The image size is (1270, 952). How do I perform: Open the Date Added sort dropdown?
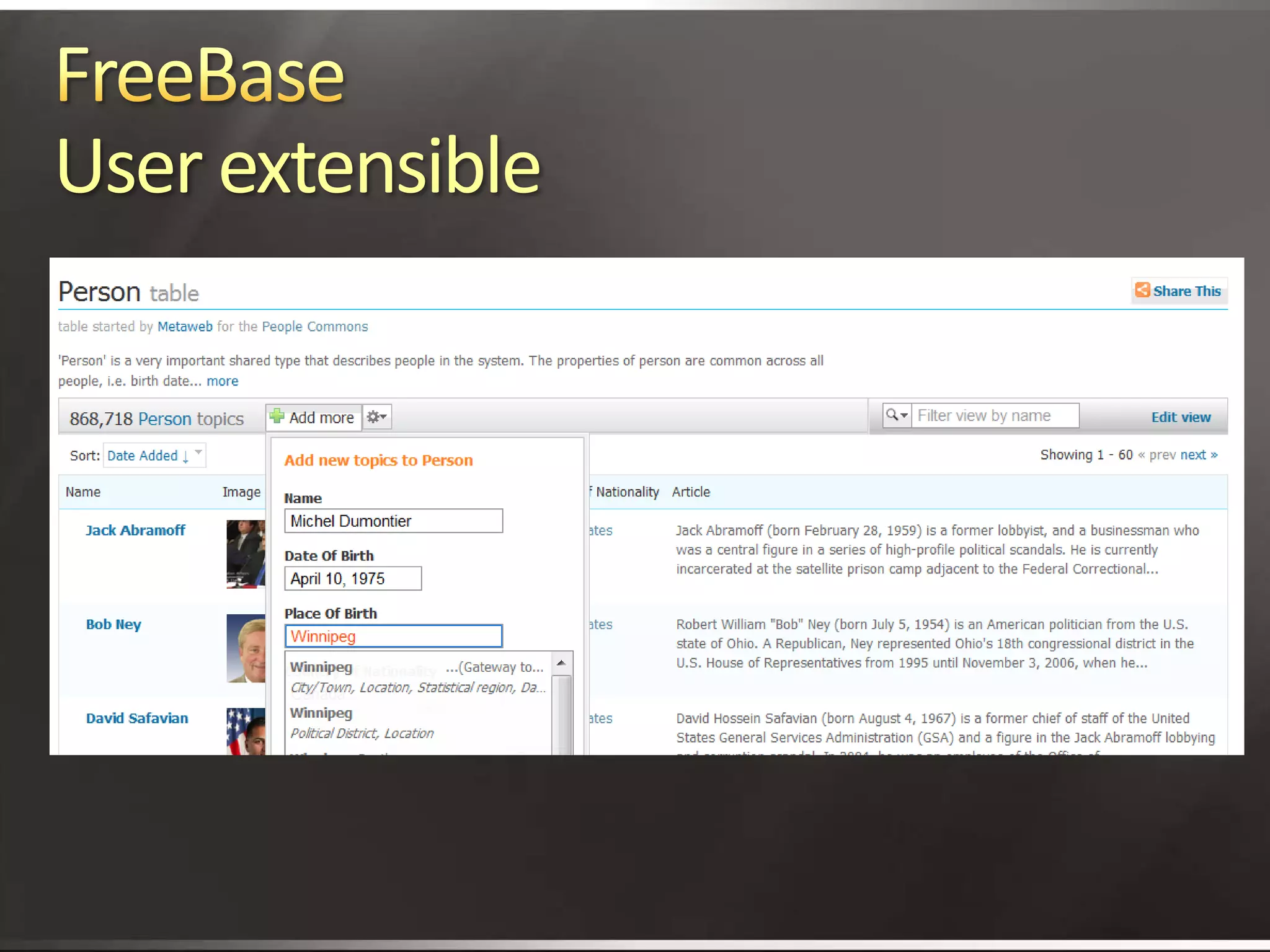click(154, 456)
